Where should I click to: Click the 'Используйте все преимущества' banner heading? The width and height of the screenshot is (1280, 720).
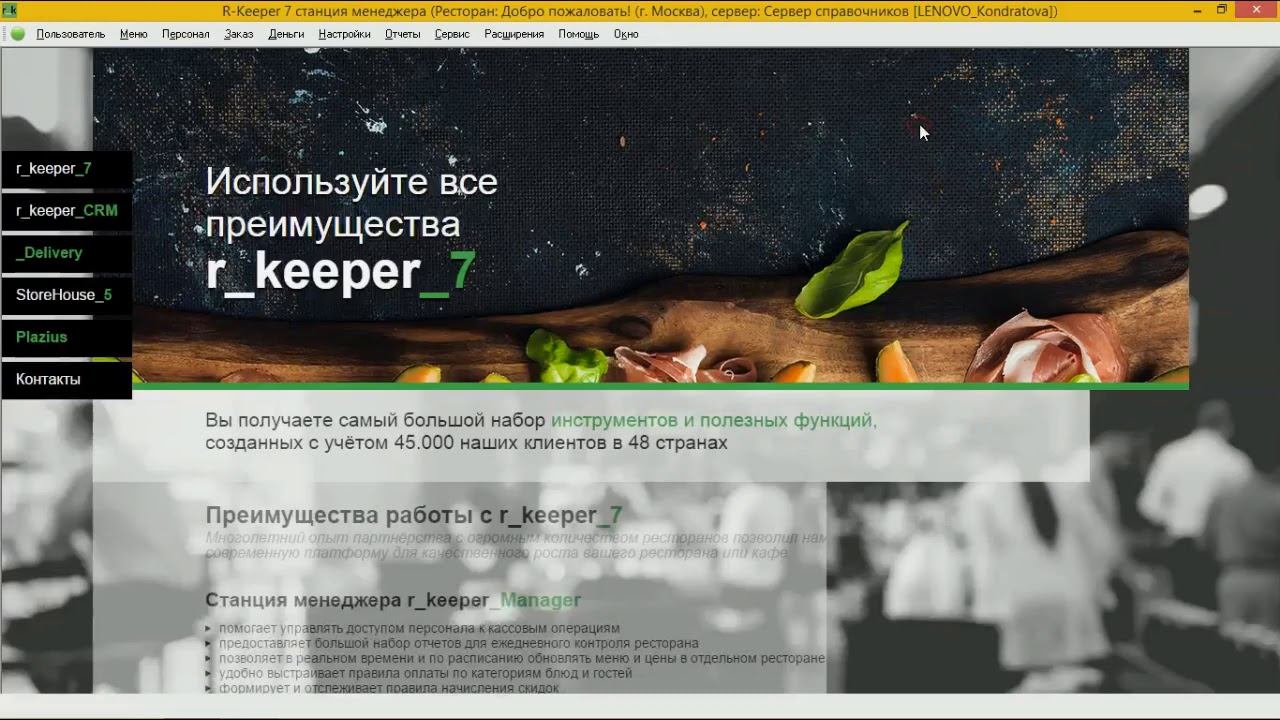(351, 203)
